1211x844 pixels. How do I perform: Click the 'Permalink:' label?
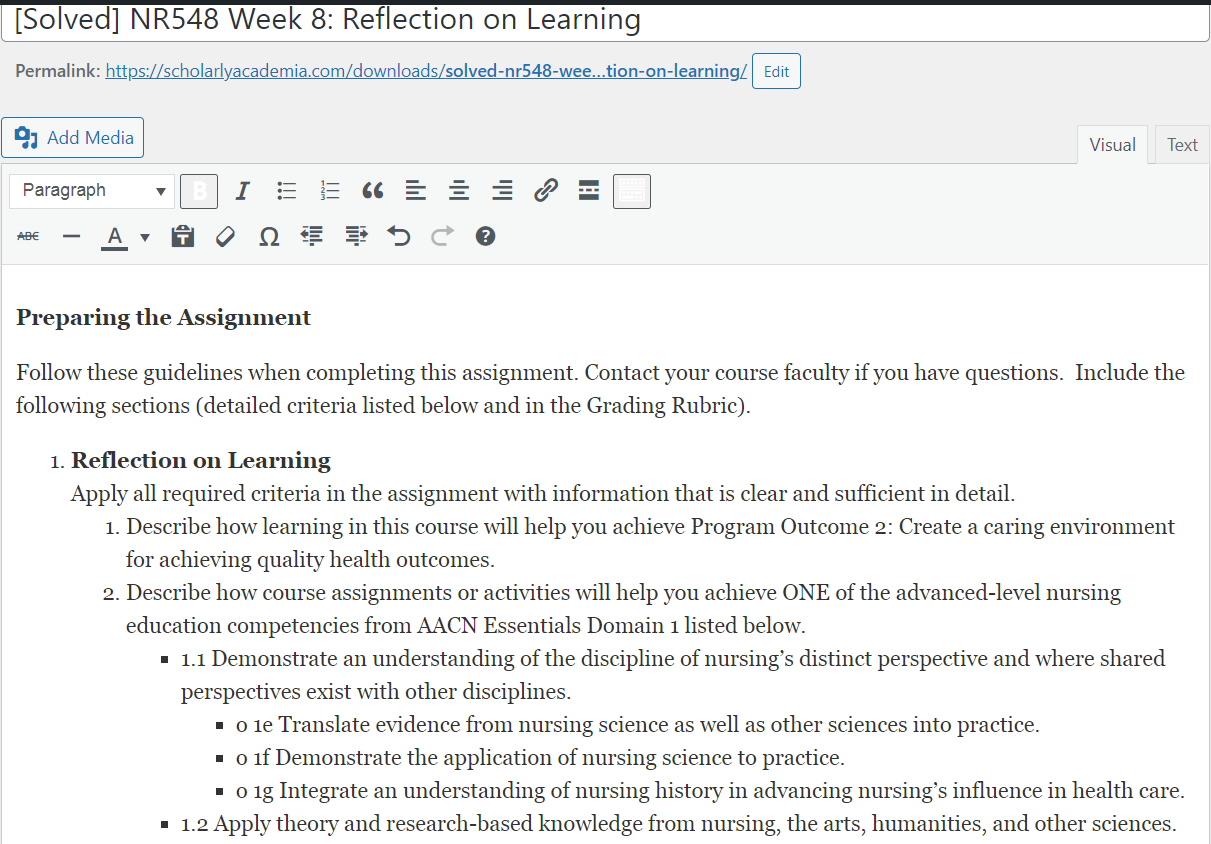click(x=58, y=72)
